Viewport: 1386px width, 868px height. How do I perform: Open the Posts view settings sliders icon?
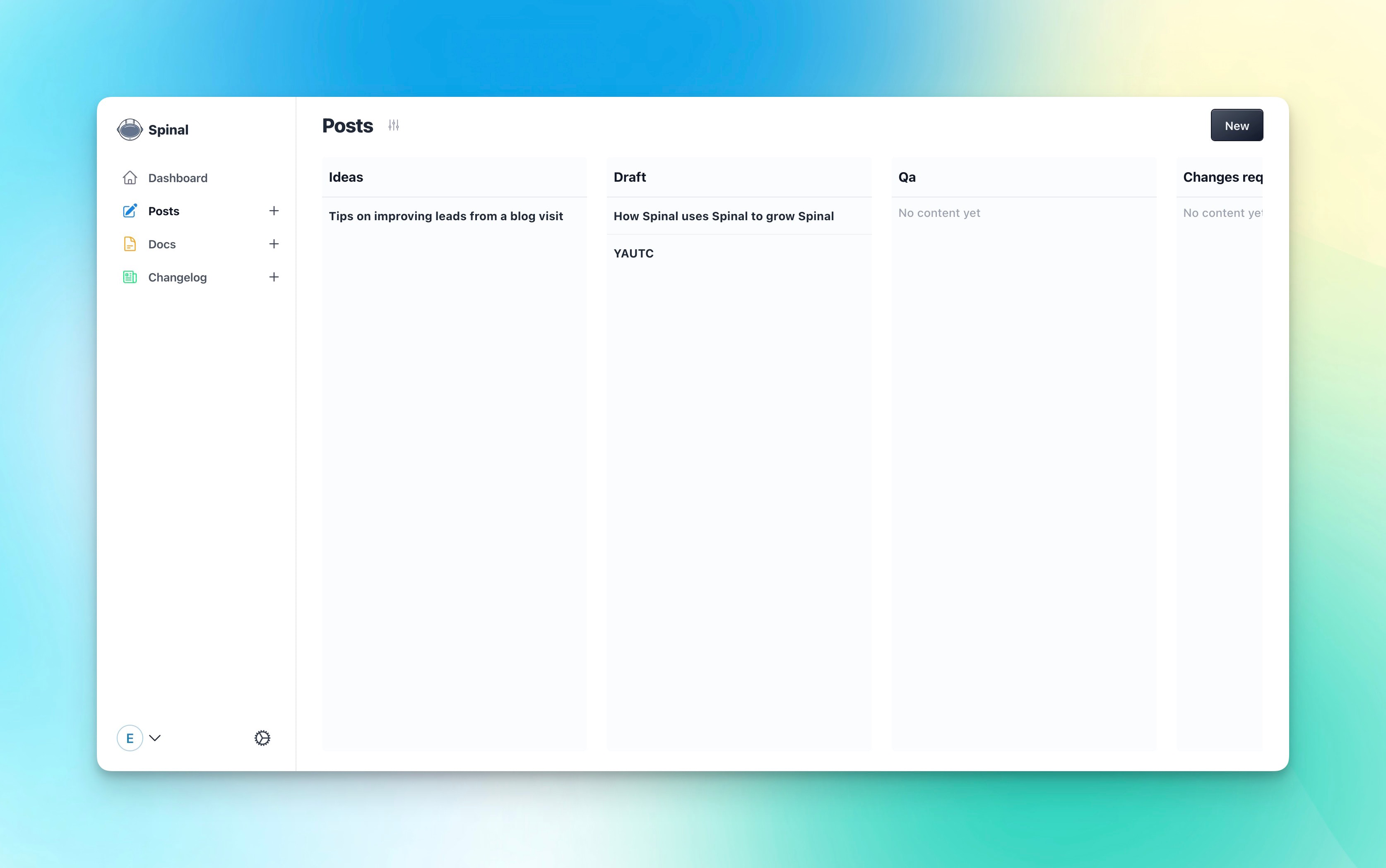point(393,125)
